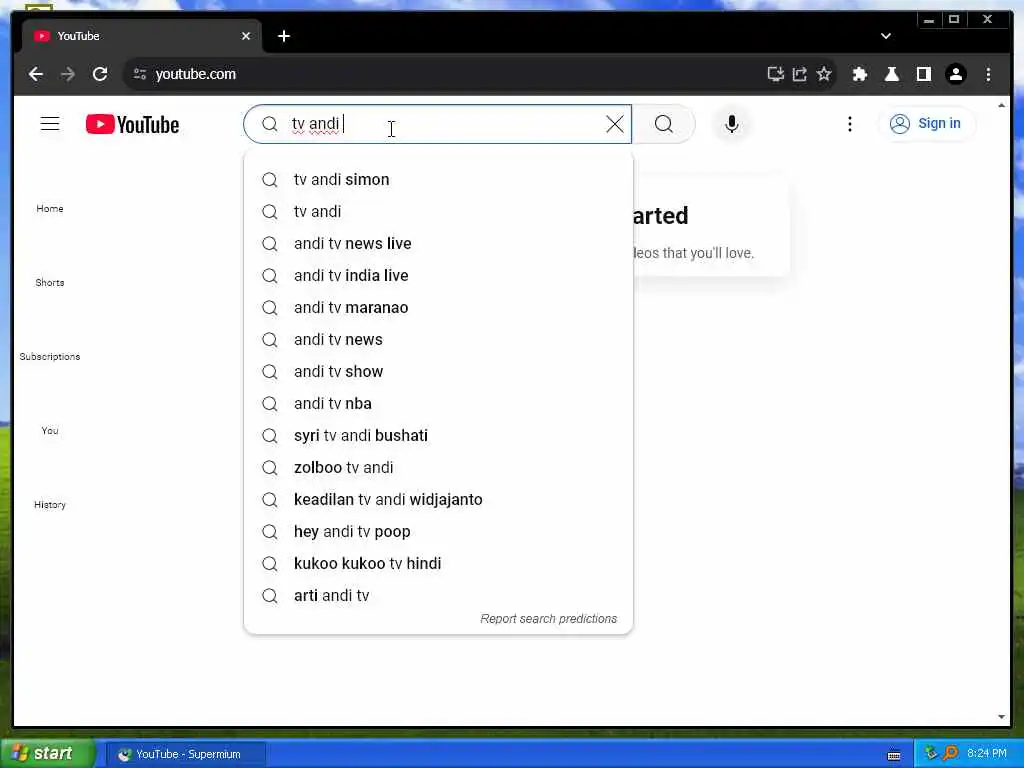Open Shorts in the sidebar
Screen dimensions: 1024x768
click(50, 282)
